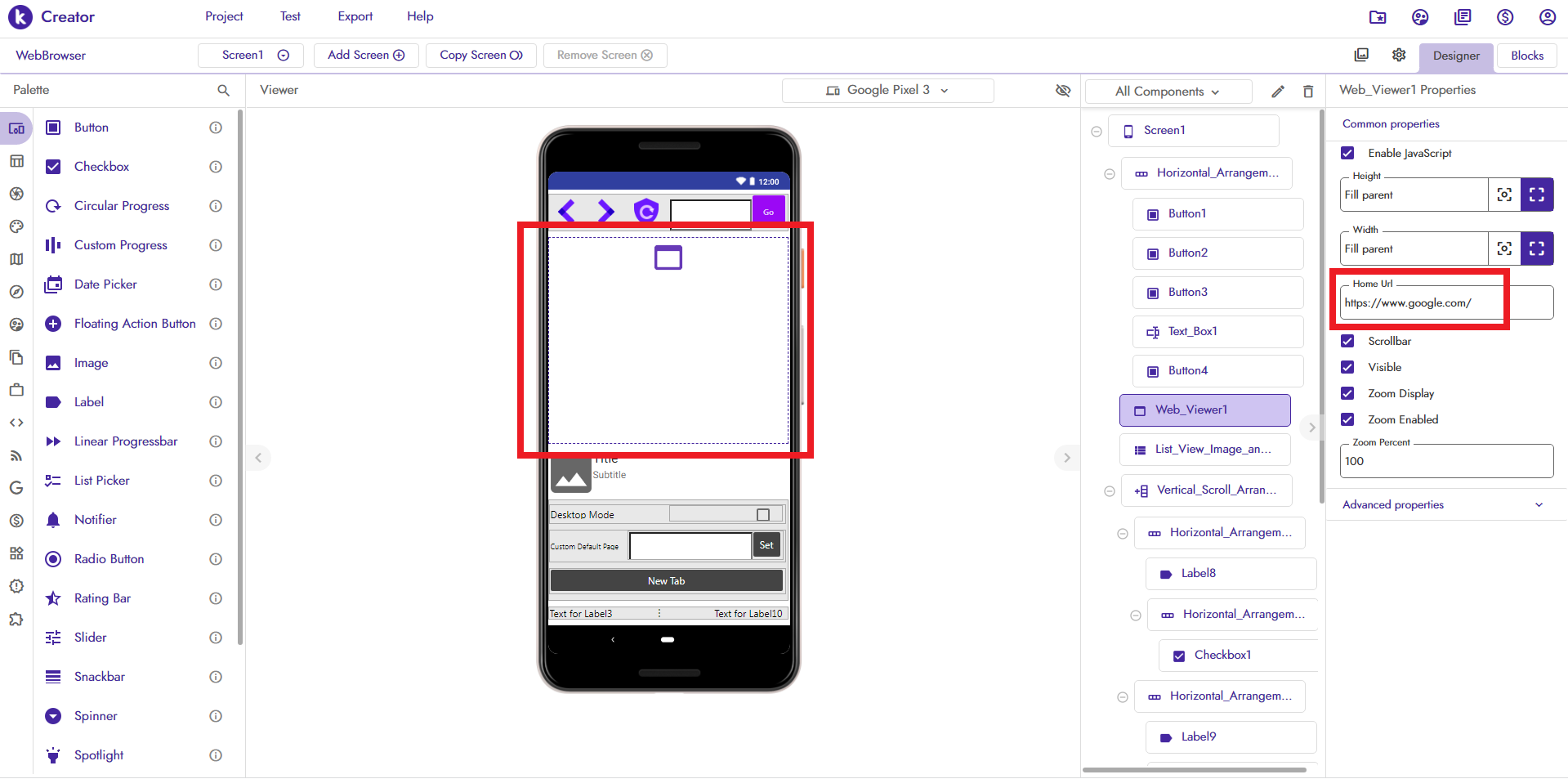Open the Export menu
1568x779 pixels.
click(354, 16)
